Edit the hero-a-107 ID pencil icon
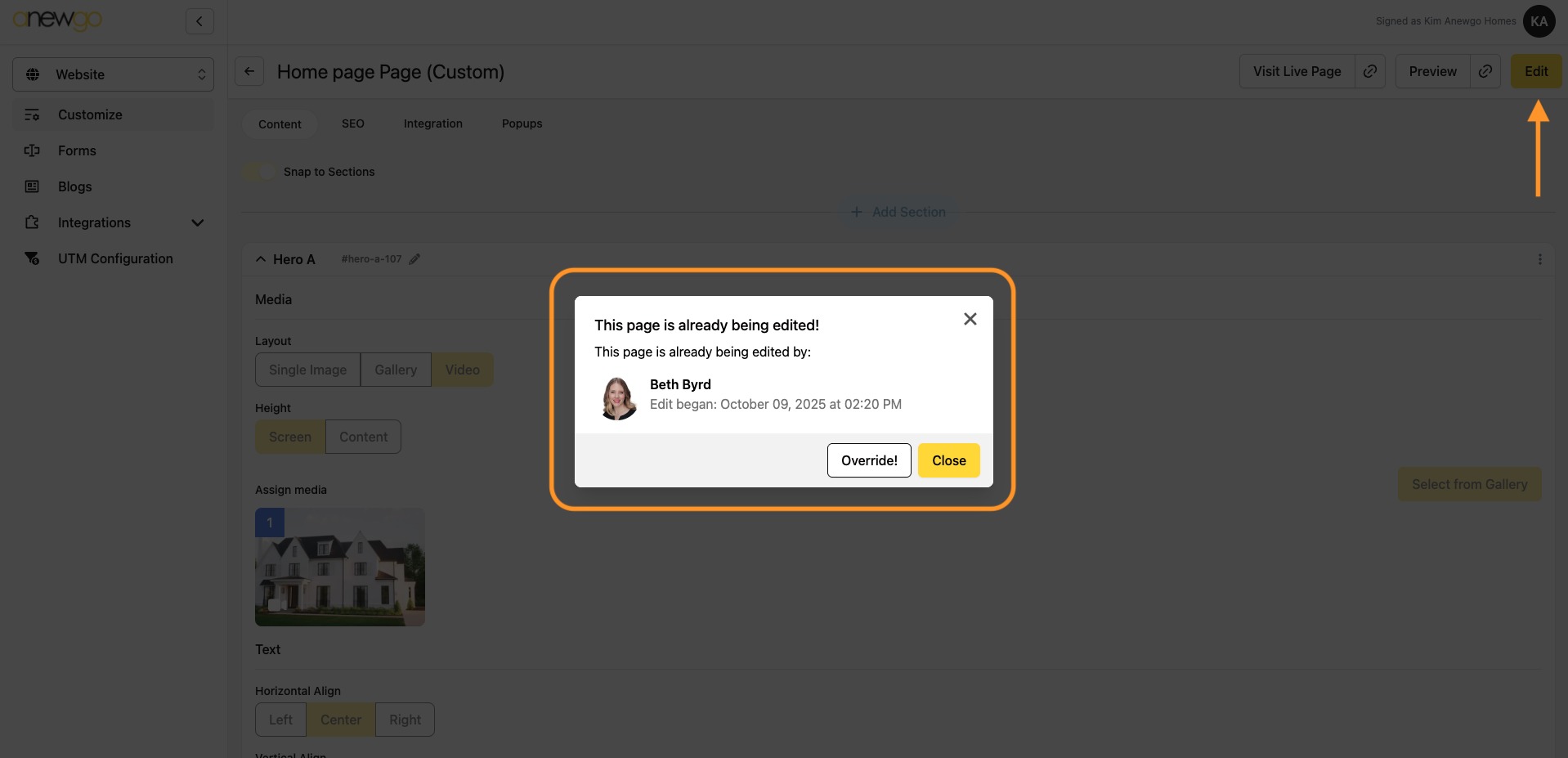 tap(414, 259)
